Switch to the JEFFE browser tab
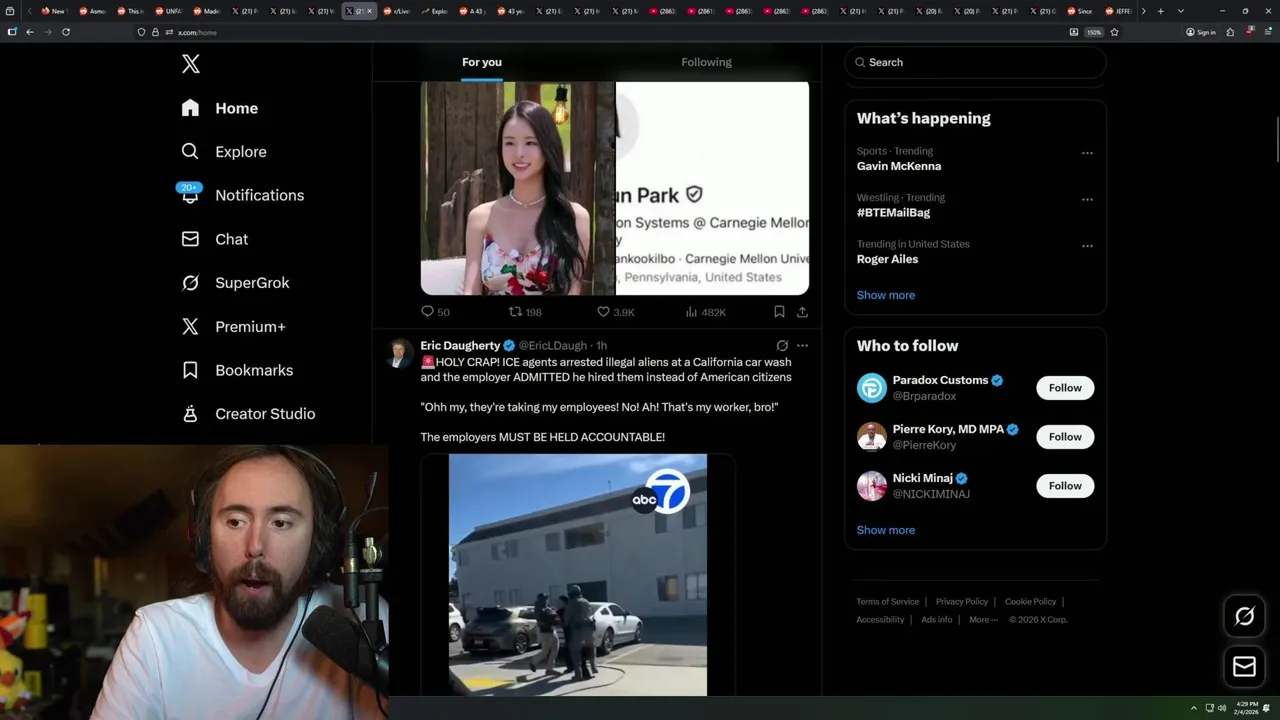1280x720 pixels. (1119, 11)
